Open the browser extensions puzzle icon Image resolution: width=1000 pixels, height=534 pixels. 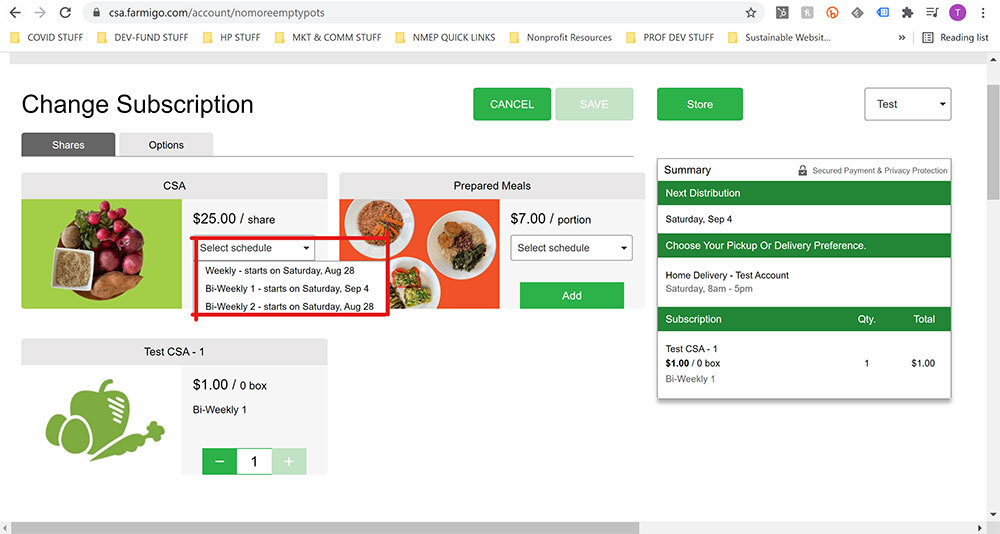coord(907,12)
